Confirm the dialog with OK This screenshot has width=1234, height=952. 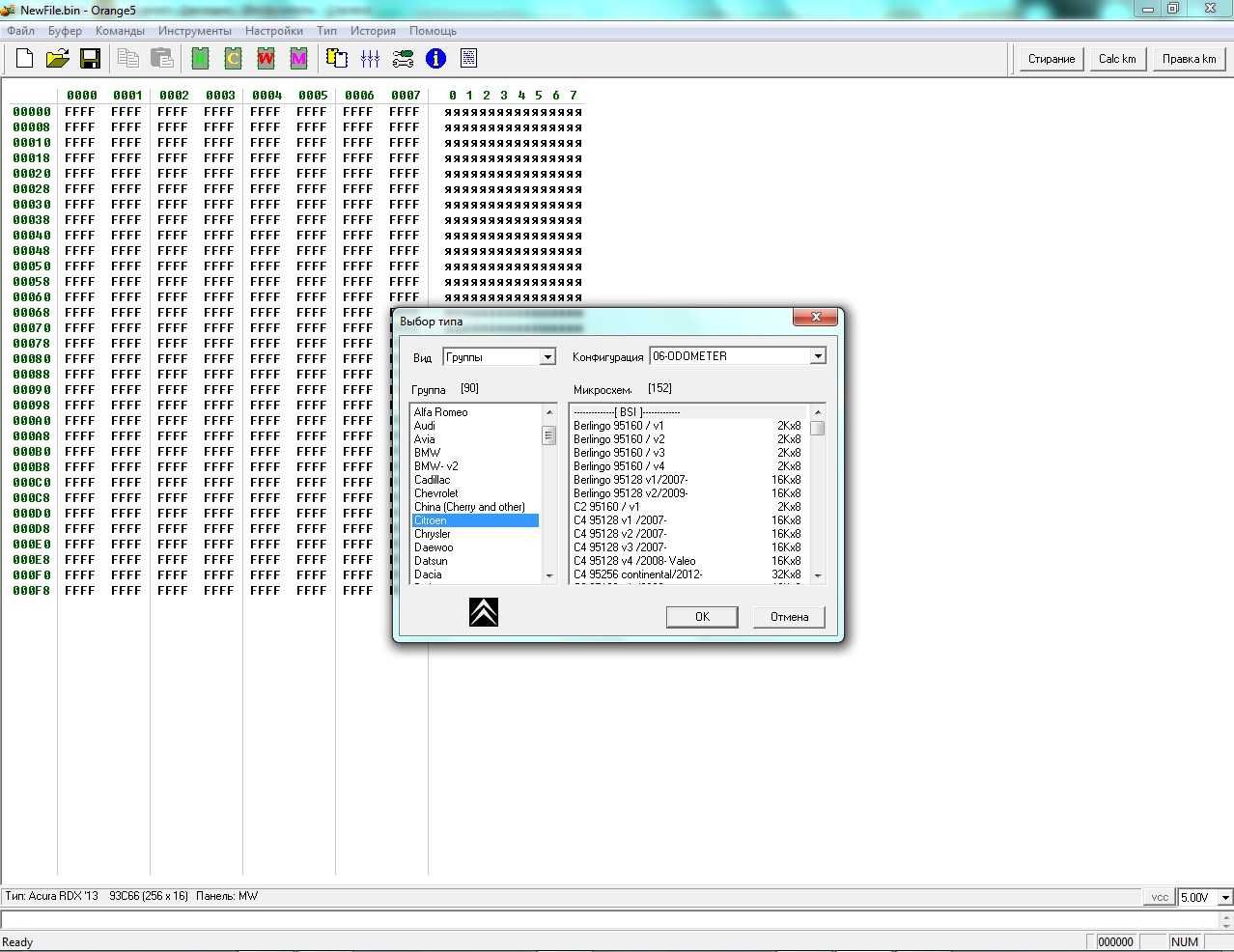tap(702, 617)
